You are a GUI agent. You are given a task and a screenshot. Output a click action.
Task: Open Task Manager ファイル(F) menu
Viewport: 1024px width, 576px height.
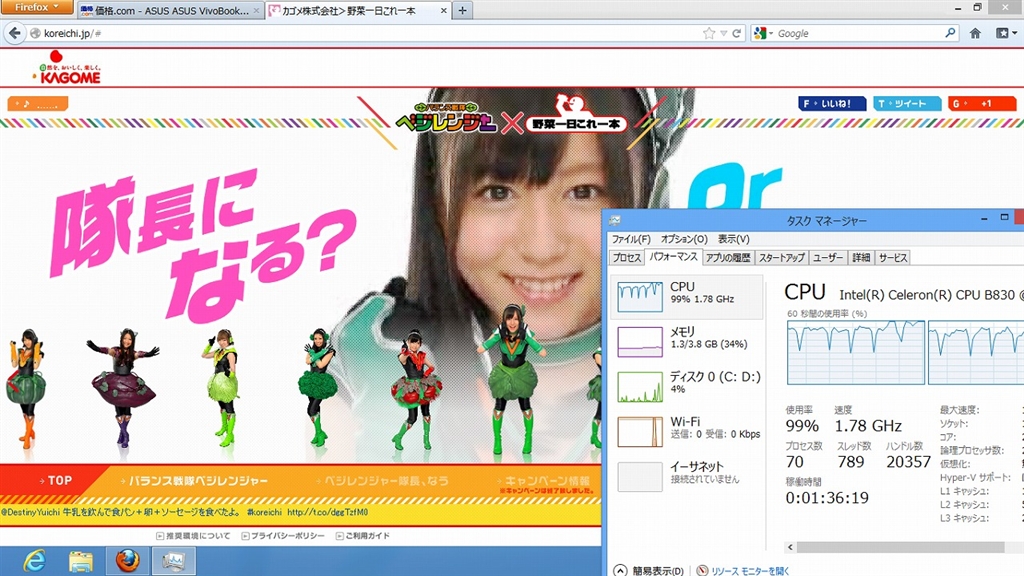pos(630,239)
